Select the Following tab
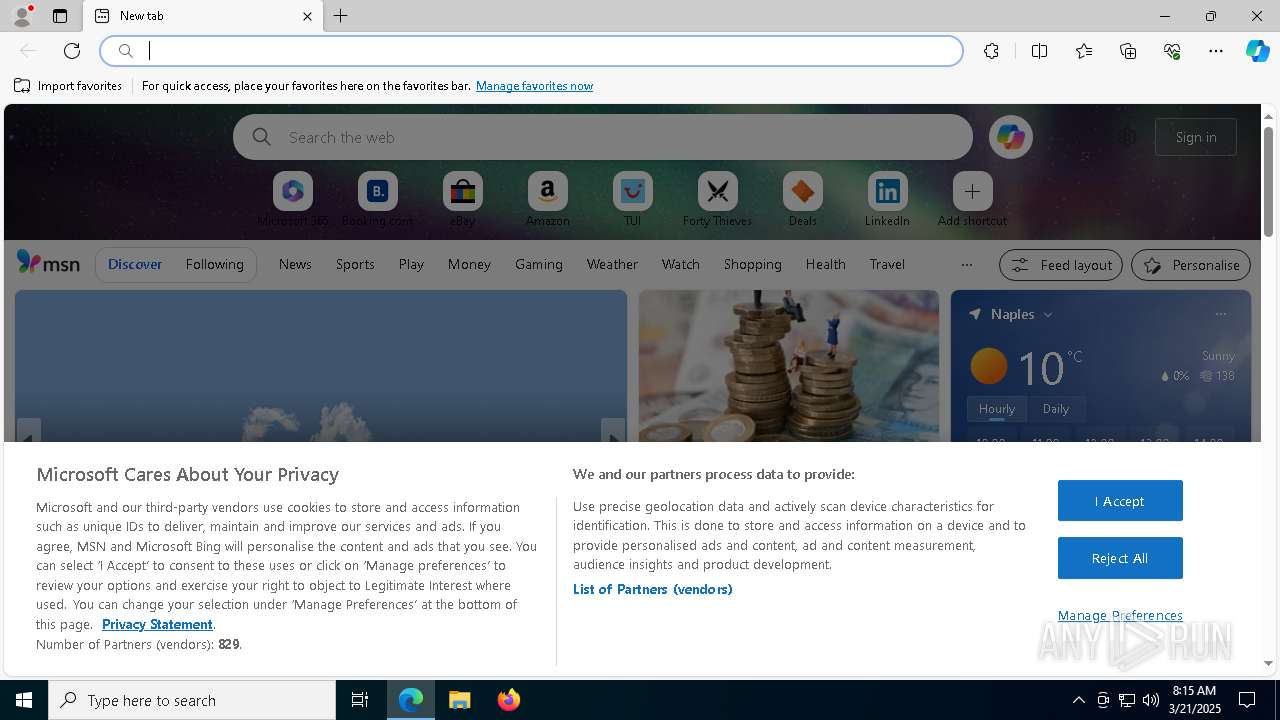 pyautogui.click(x=214, y=264)
